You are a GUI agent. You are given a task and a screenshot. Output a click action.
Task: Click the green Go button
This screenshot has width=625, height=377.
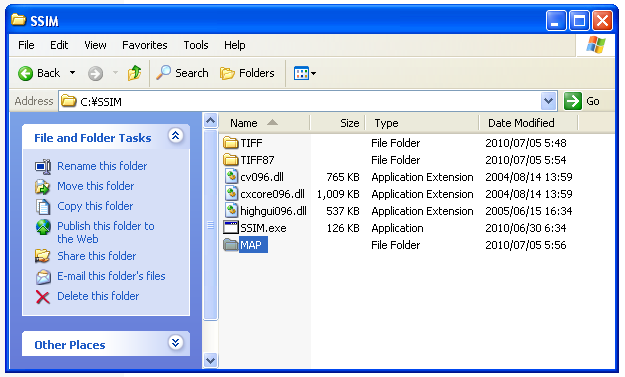point(582,101)
